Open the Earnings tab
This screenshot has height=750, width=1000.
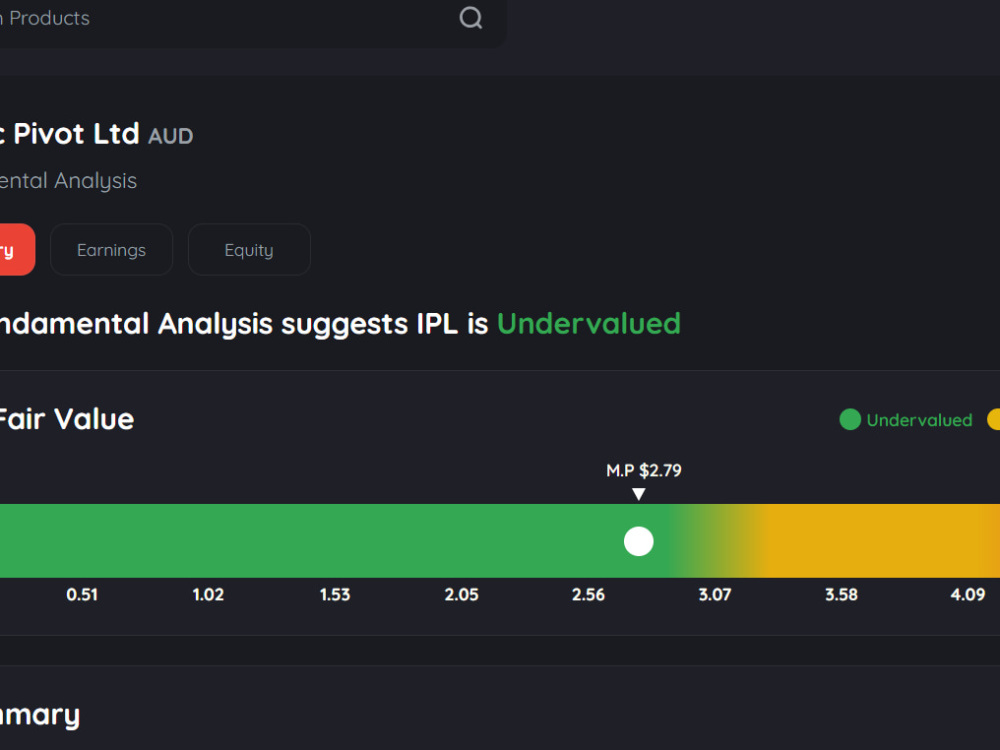pyautogui.click(x=112, y=250)
